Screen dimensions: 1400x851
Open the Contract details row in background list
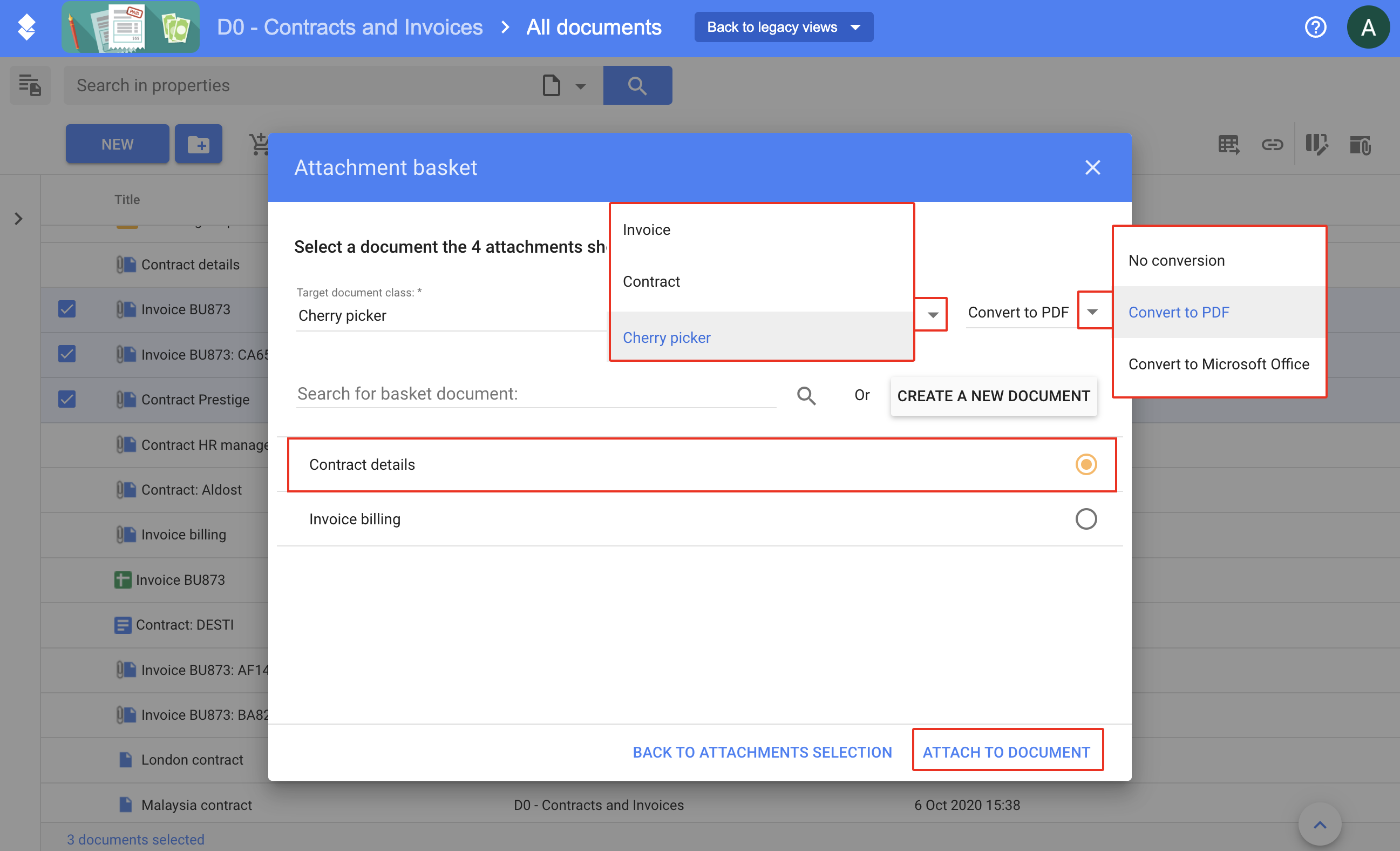point(191,265)
